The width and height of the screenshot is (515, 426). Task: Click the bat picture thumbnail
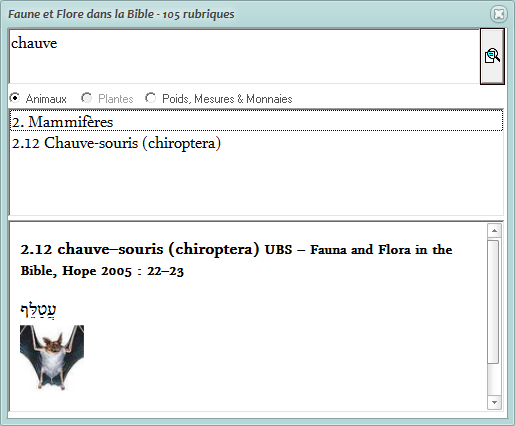[x=52, y=357]
